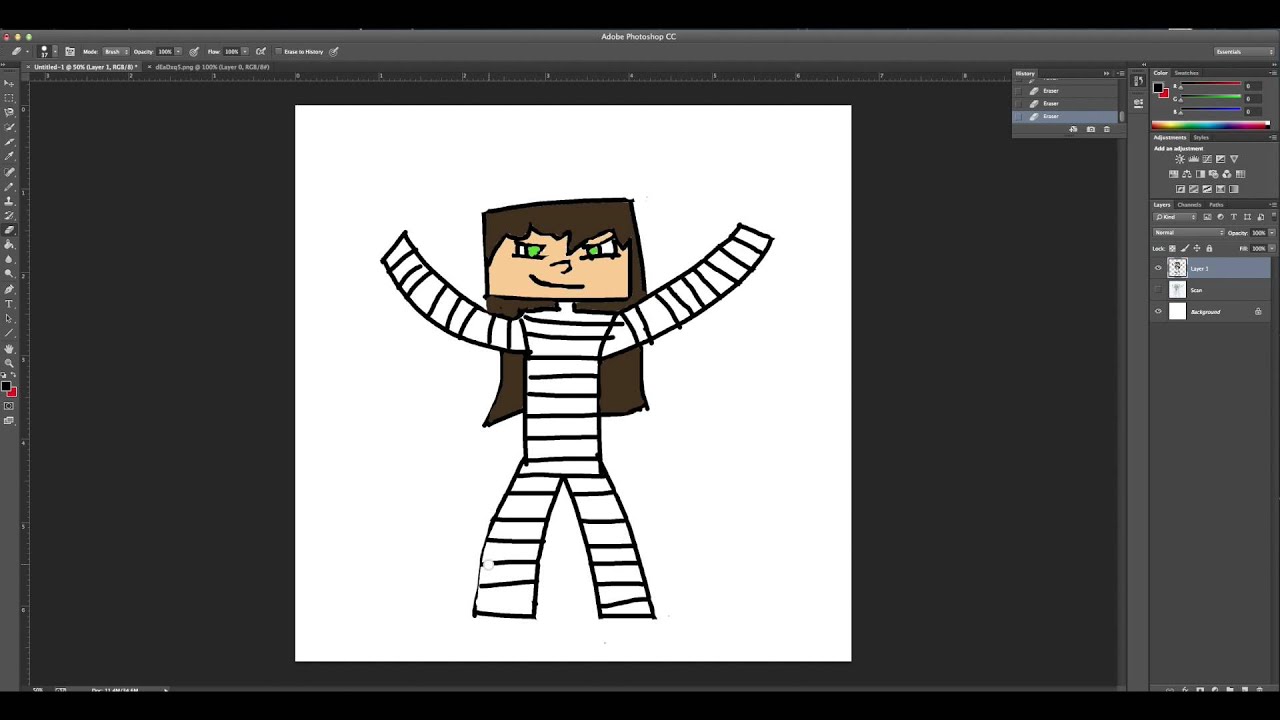Open the Brush panel from options bar
The width and height of the screenshot is (1280, 720).
click(70, 51)
